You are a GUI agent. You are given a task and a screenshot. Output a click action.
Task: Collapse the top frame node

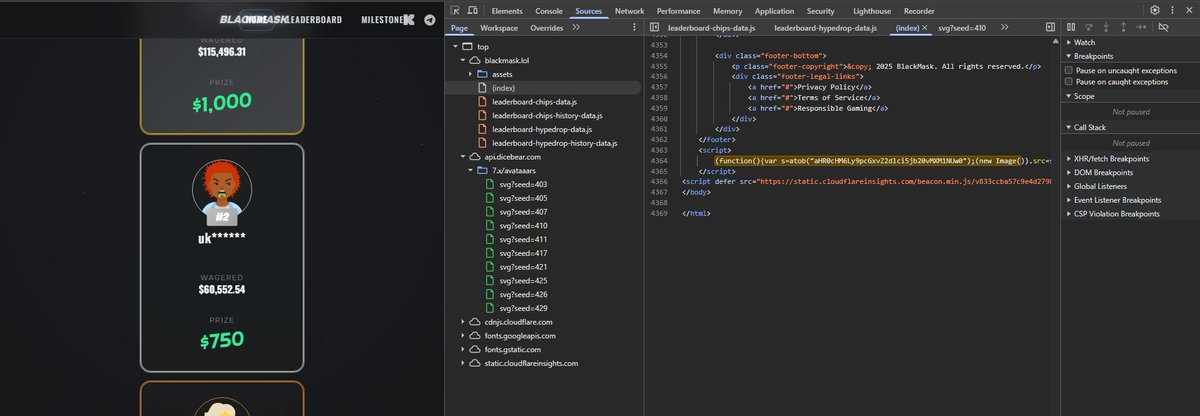click(x=456, y=47)
